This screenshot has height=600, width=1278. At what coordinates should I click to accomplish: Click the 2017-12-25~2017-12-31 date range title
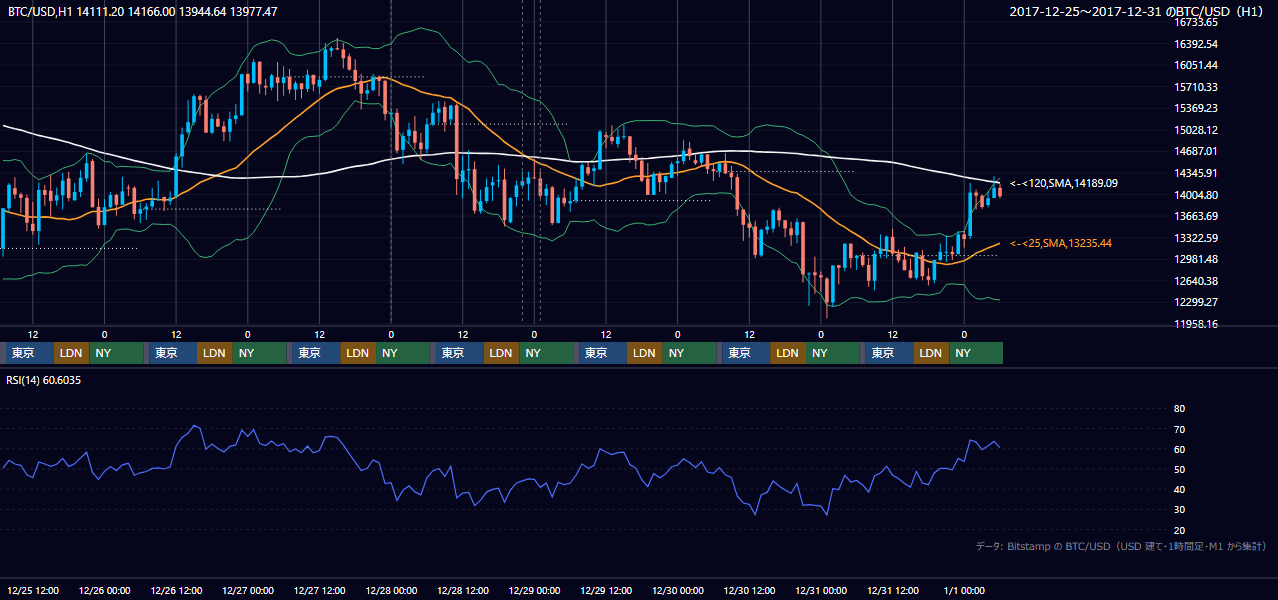tap(1138, 12)
